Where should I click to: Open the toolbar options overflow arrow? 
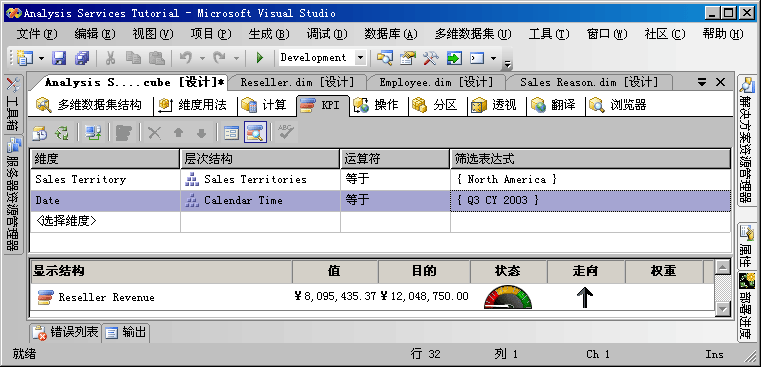(508, 63)
